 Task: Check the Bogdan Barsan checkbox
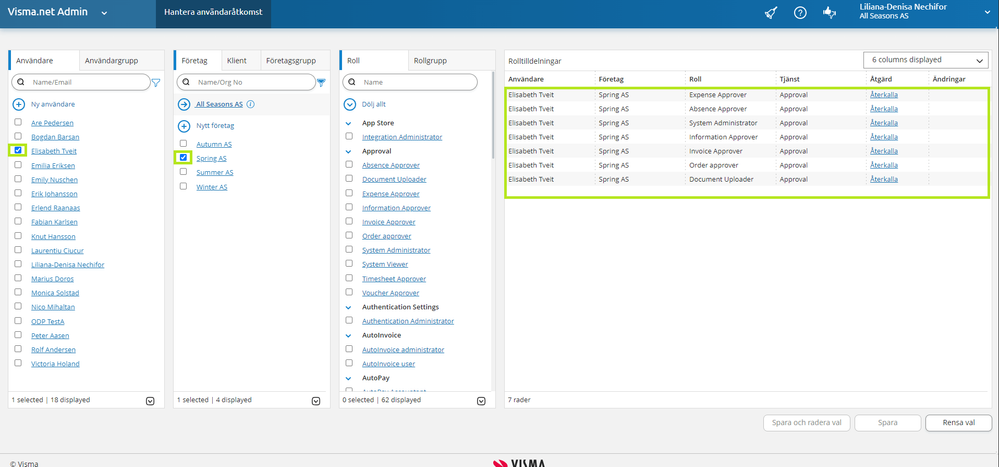[x=18, y=136]
